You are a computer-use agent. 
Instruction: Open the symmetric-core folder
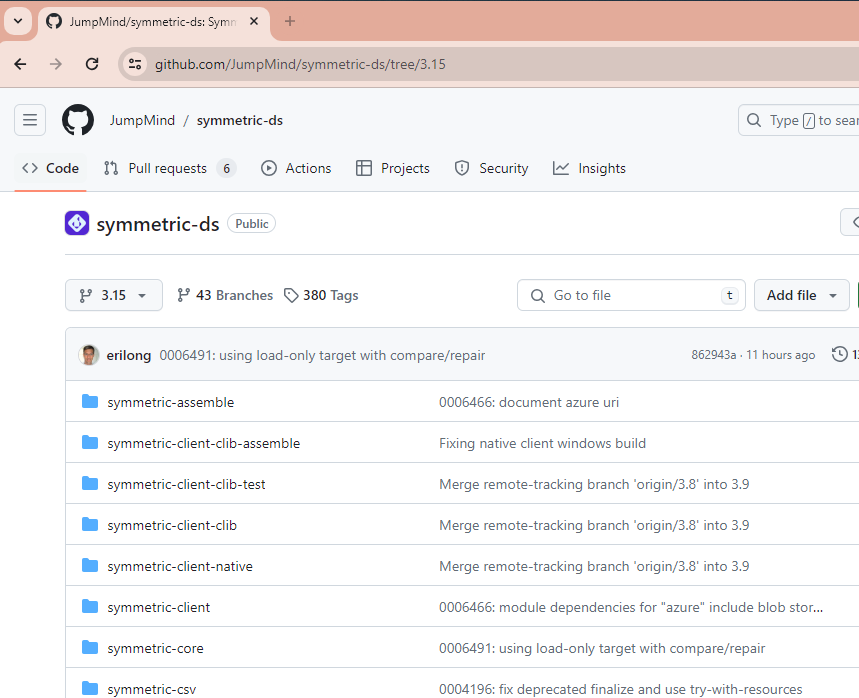click(156, 649)
